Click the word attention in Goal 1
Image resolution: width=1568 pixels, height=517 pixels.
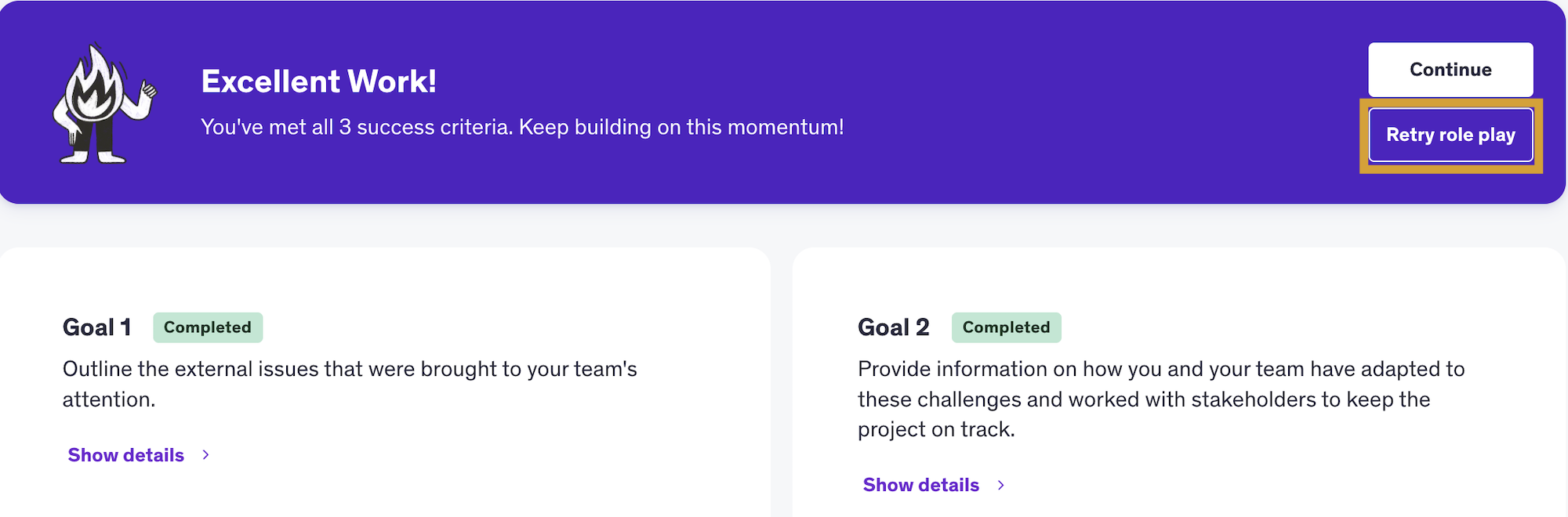coord(107,399)
